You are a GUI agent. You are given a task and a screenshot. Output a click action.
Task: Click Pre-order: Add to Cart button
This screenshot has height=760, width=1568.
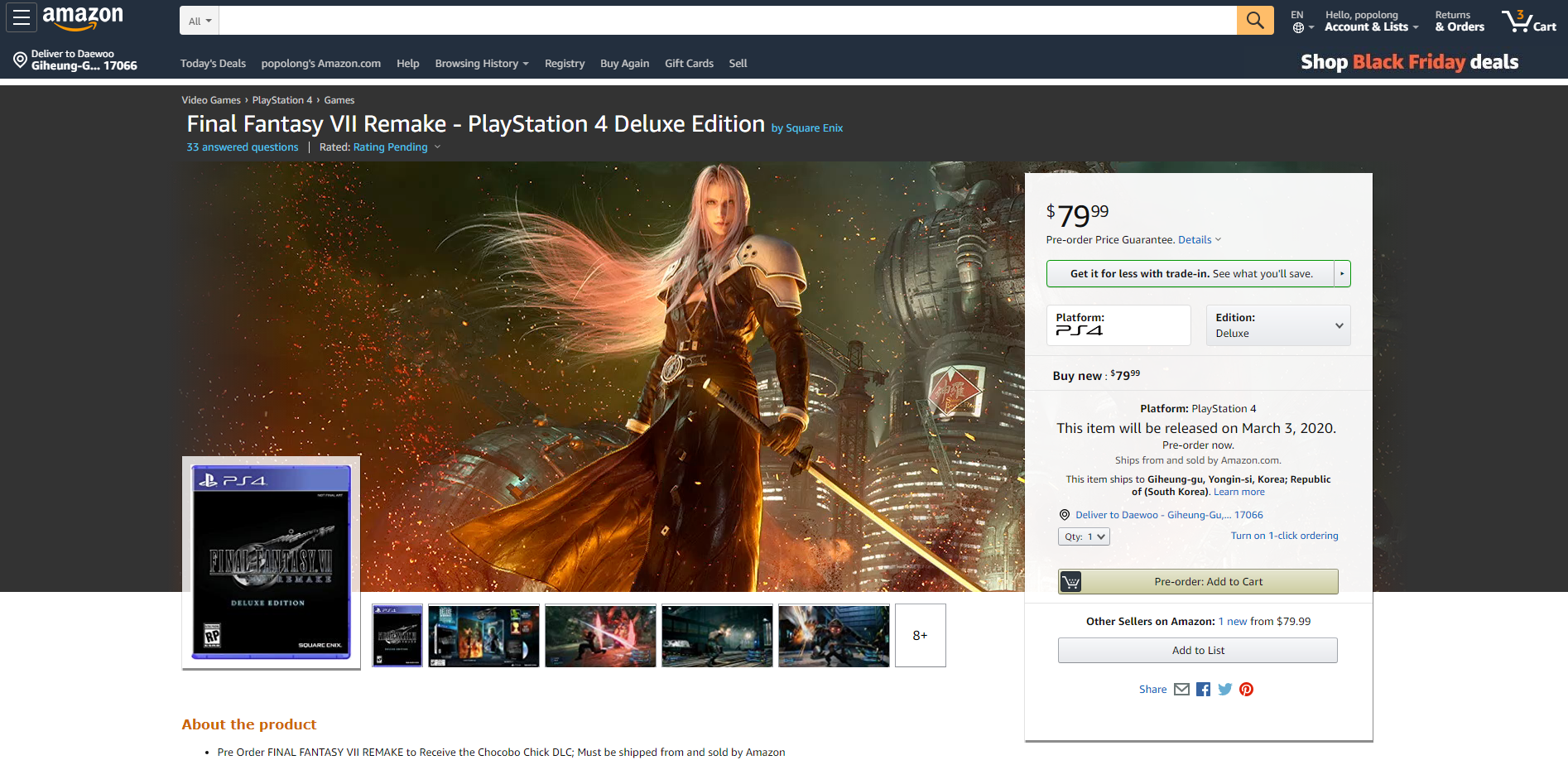1198,582
